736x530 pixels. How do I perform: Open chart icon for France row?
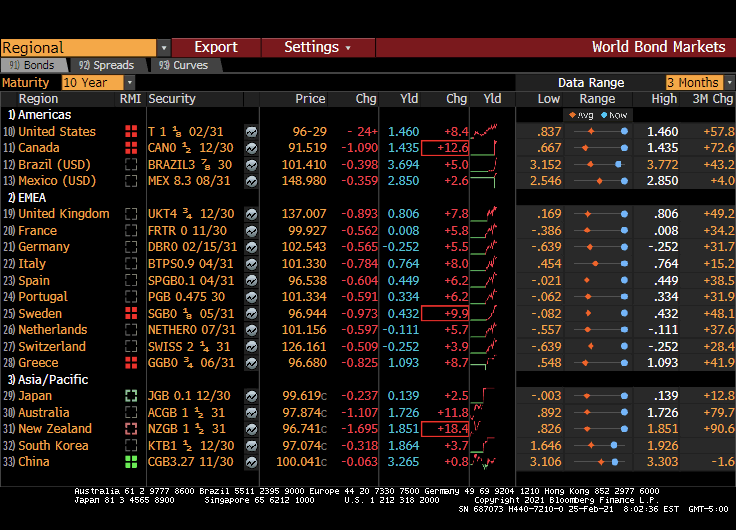252,231
